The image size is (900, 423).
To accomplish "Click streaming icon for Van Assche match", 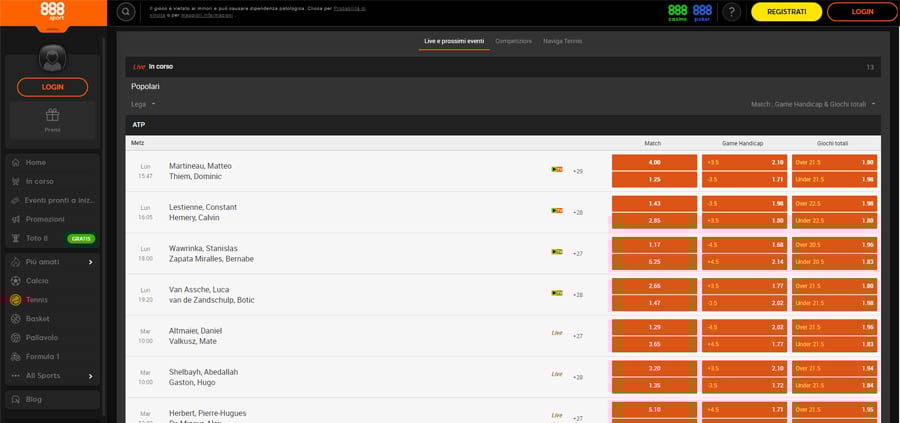I will pyautogui.click(x=557, y=293).
